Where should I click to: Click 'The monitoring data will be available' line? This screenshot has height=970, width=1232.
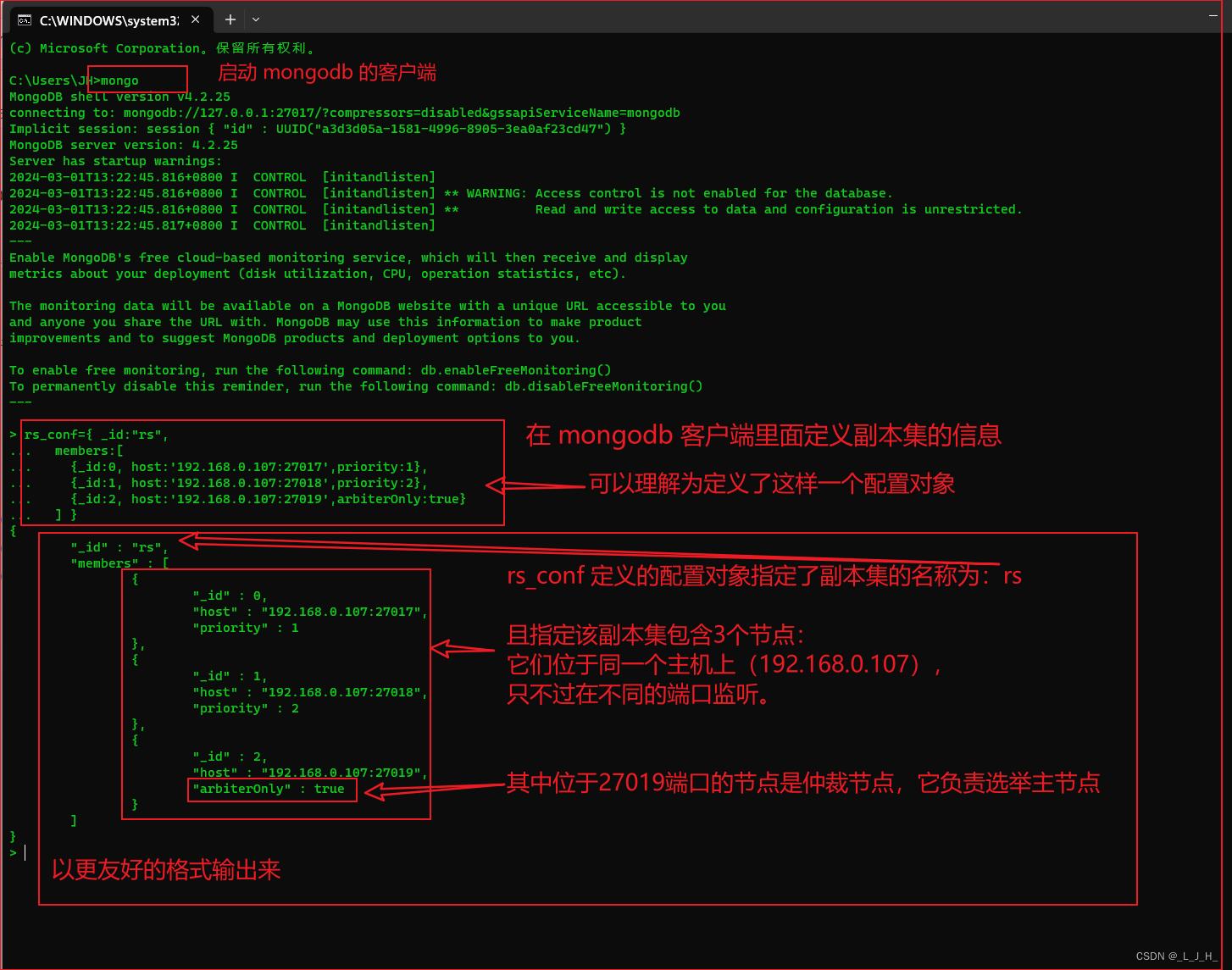368,306
